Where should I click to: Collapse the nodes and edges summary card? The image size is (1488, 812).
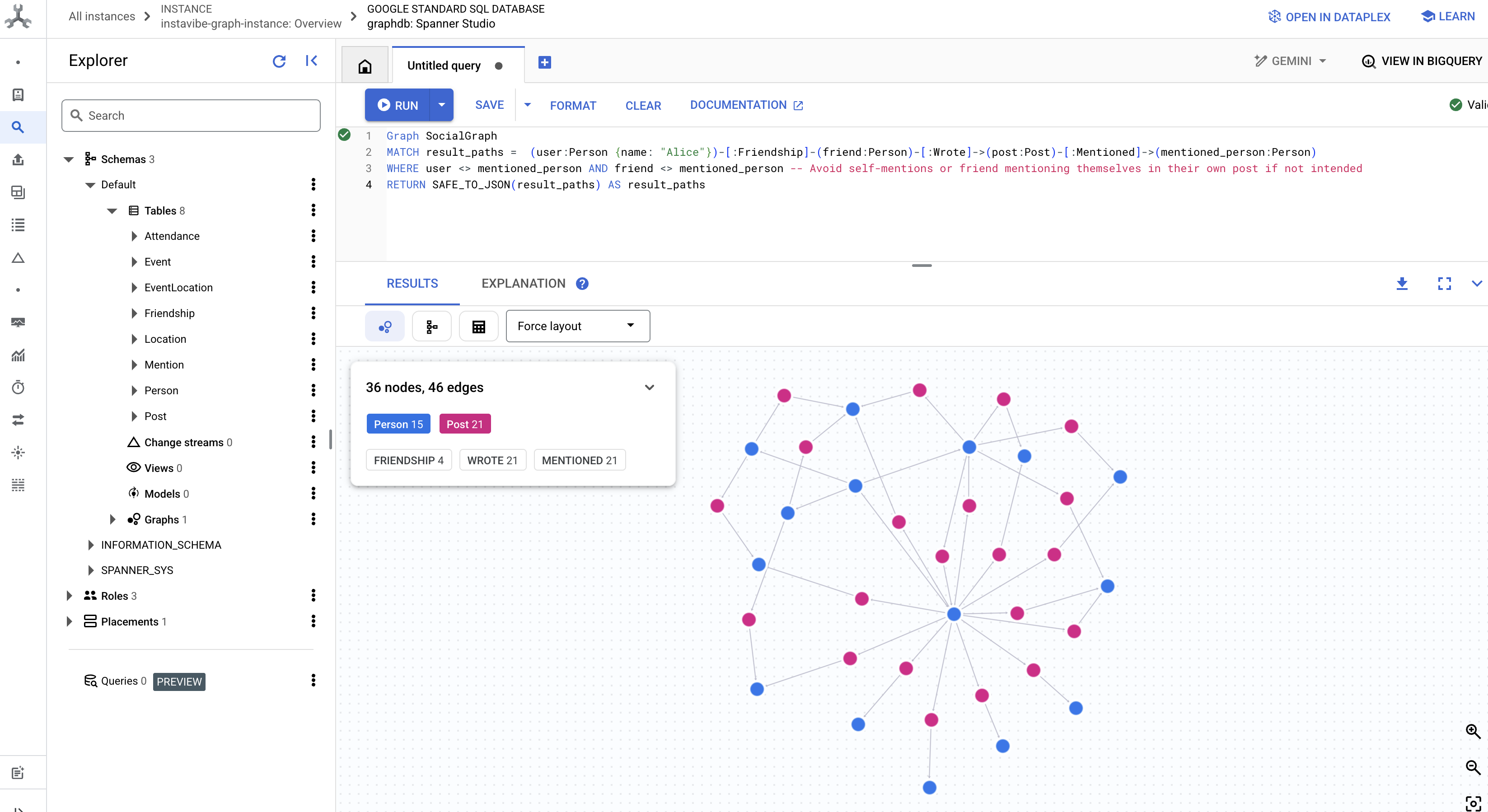pos(649,387)
